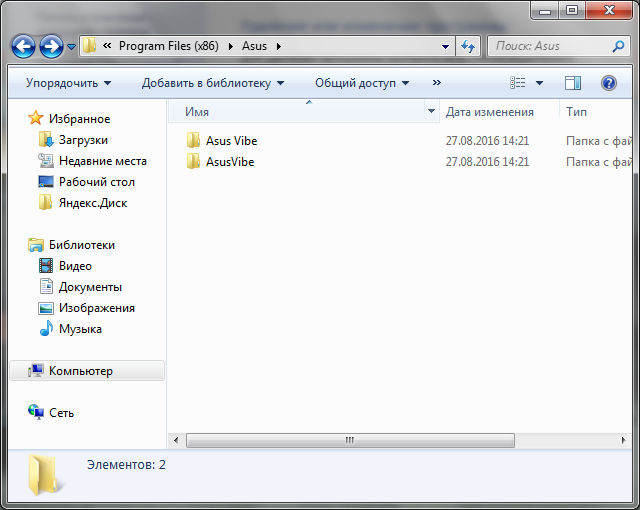The height and width of the screenshot is (510, 640).
Task: Click the AsusVibe folder icon
Action: (x=193, y=161)
